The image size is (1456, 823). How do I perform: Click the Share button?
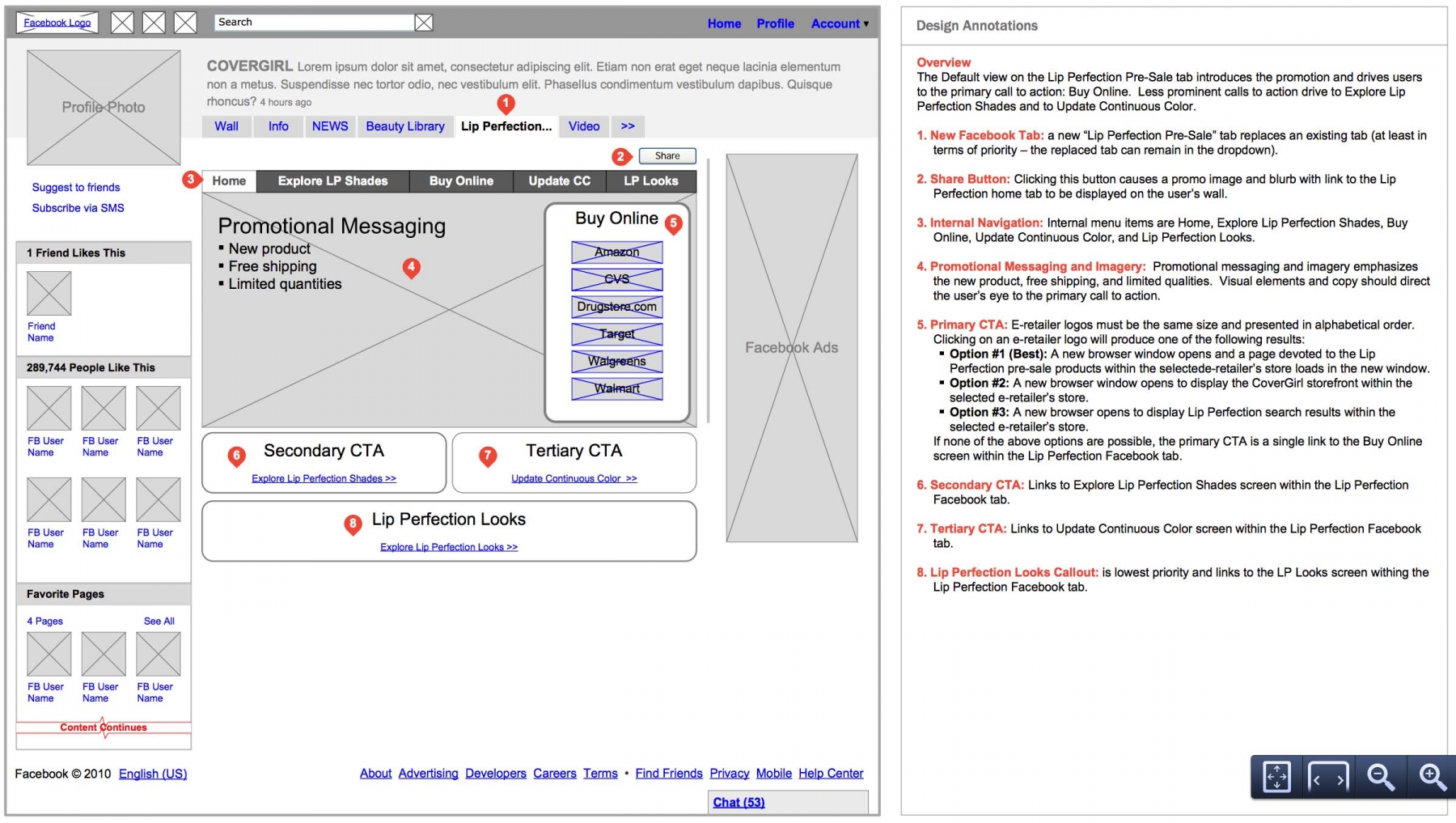coord(667,155)
